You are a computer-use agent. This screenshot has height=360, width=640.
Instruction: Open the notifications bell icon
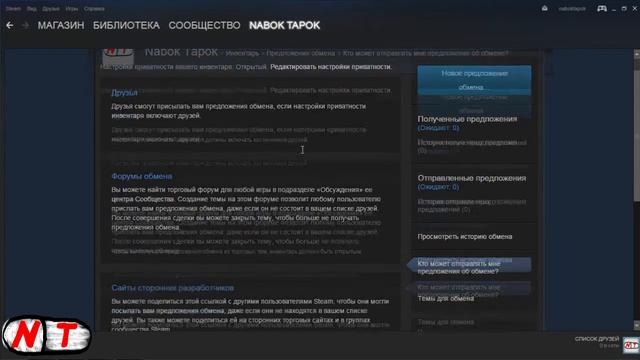coord(544,8)
